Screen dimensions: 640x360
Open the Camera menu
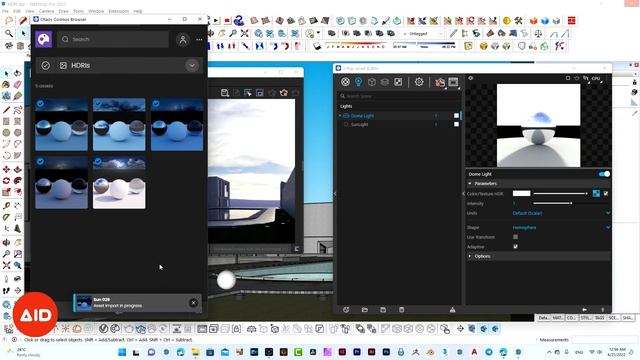(x=46, y=11)
